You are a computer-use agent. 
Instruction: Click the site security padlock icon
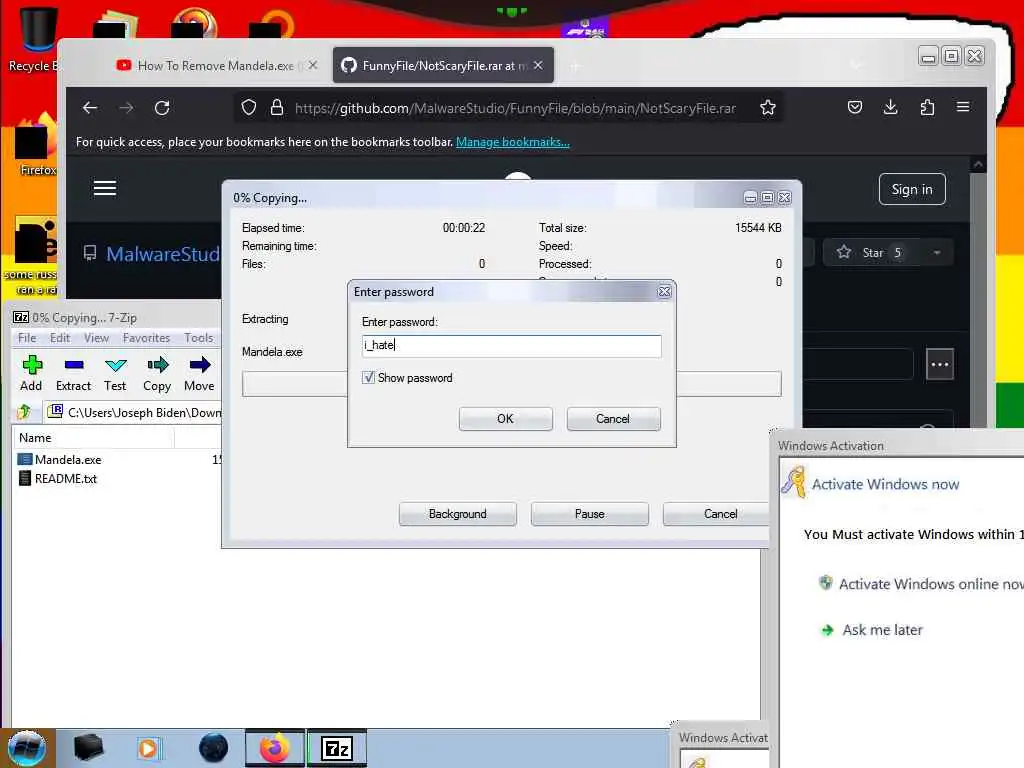pyautogui.click(x=277, y=108)
